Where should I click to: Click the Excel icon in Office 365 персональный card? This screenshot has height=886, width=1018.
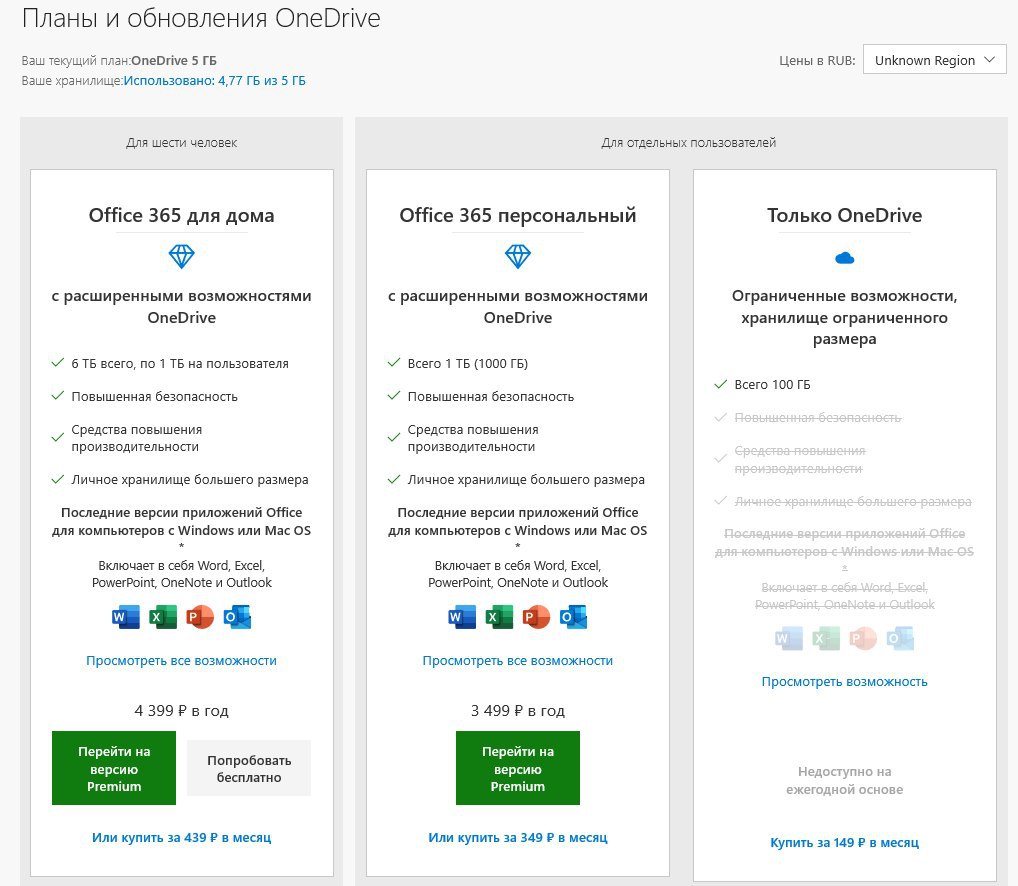499,617
